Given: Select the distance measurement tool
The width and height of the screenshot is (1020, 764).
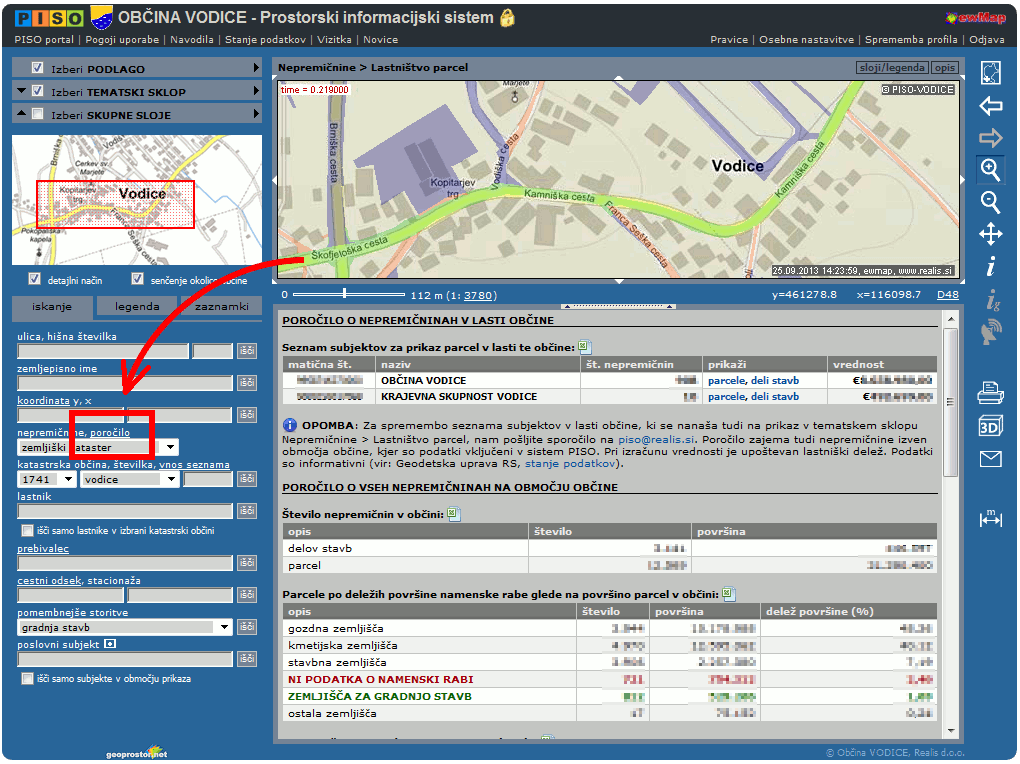Looking at the screenshot, I should pos(990,518).
